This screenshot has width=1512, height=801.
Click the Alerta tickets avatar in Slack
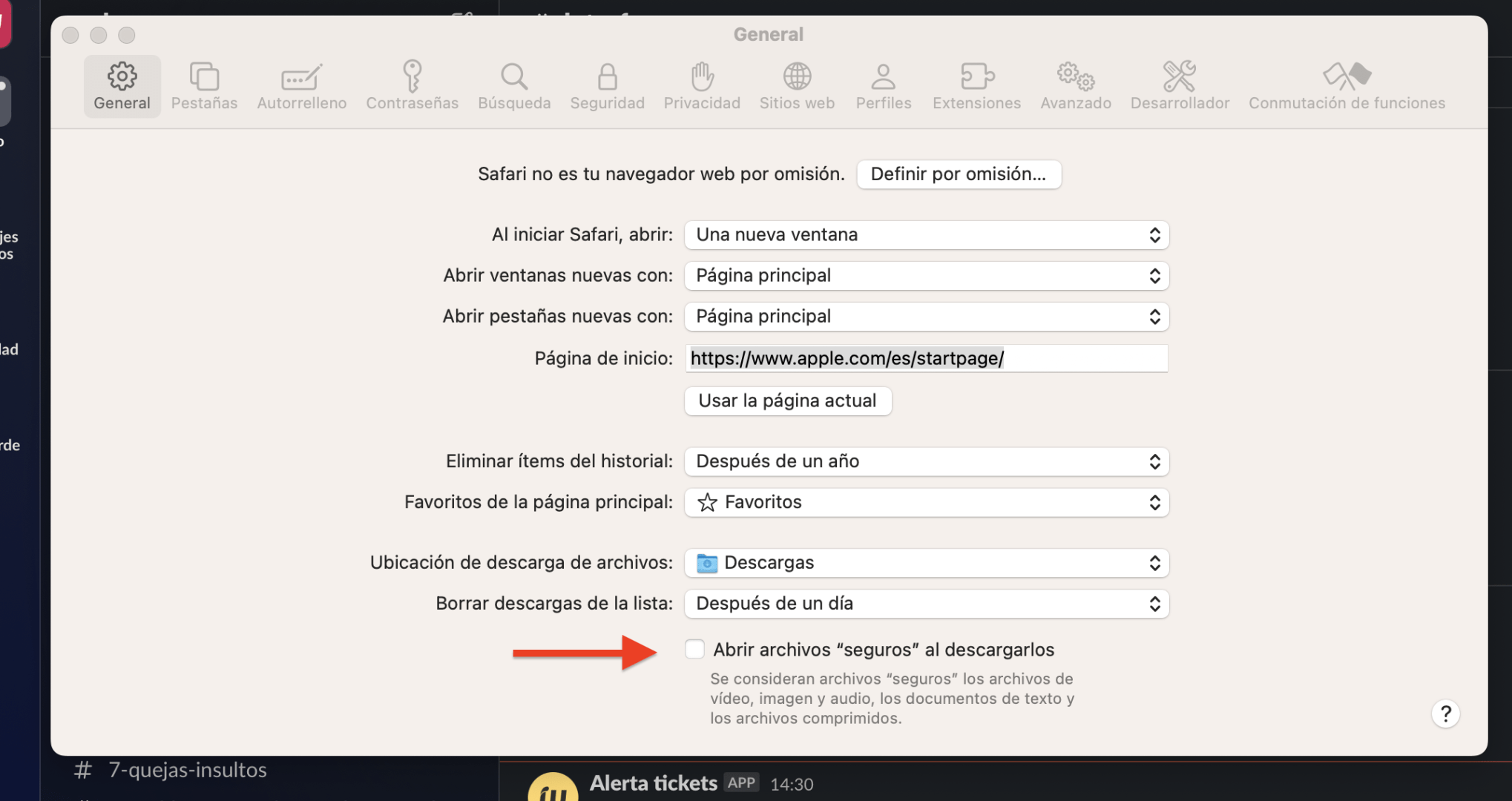pos(553,787)
